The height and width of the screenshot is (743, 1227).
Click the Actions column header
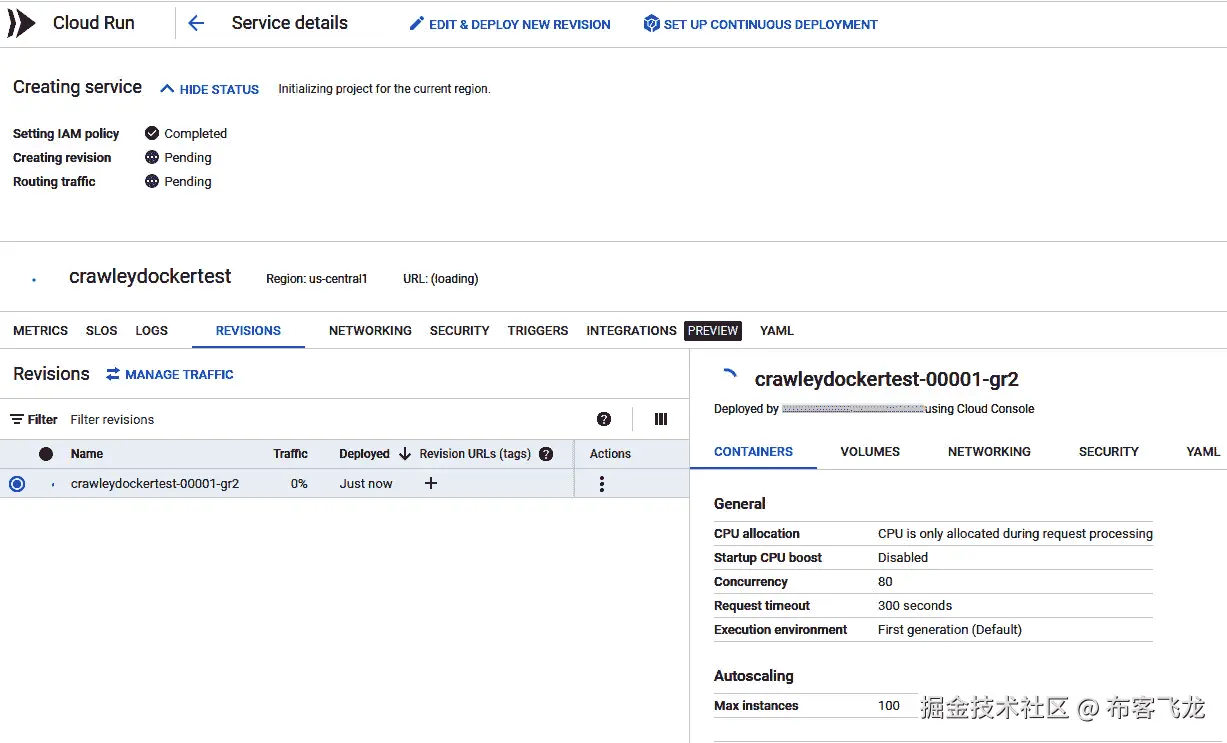(x=610, y=453)
